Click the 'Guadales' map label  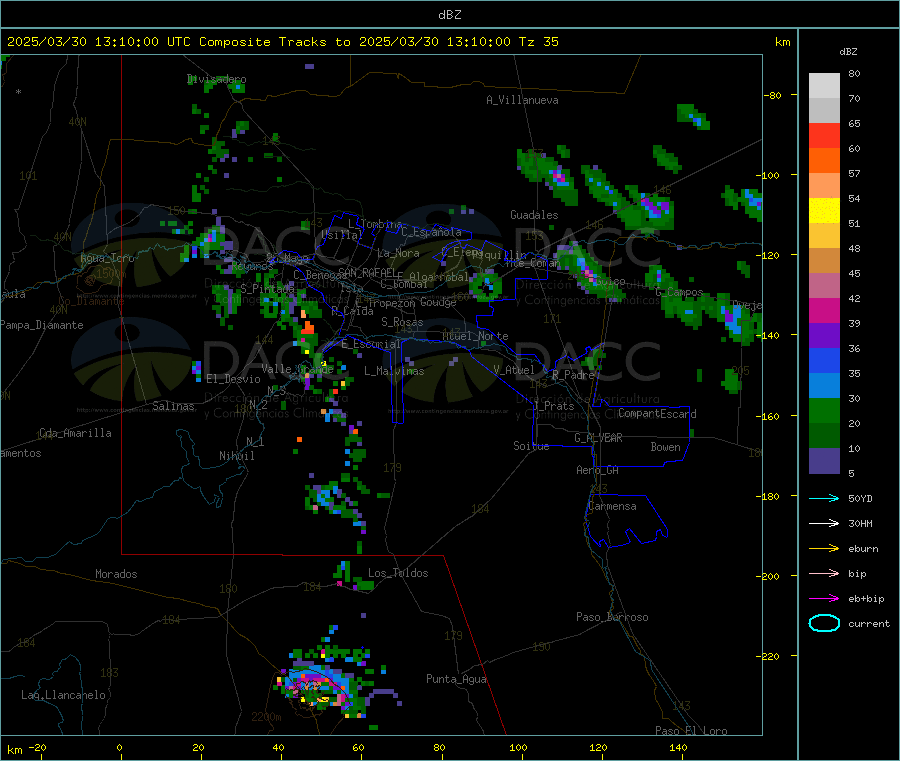(534, 215)
